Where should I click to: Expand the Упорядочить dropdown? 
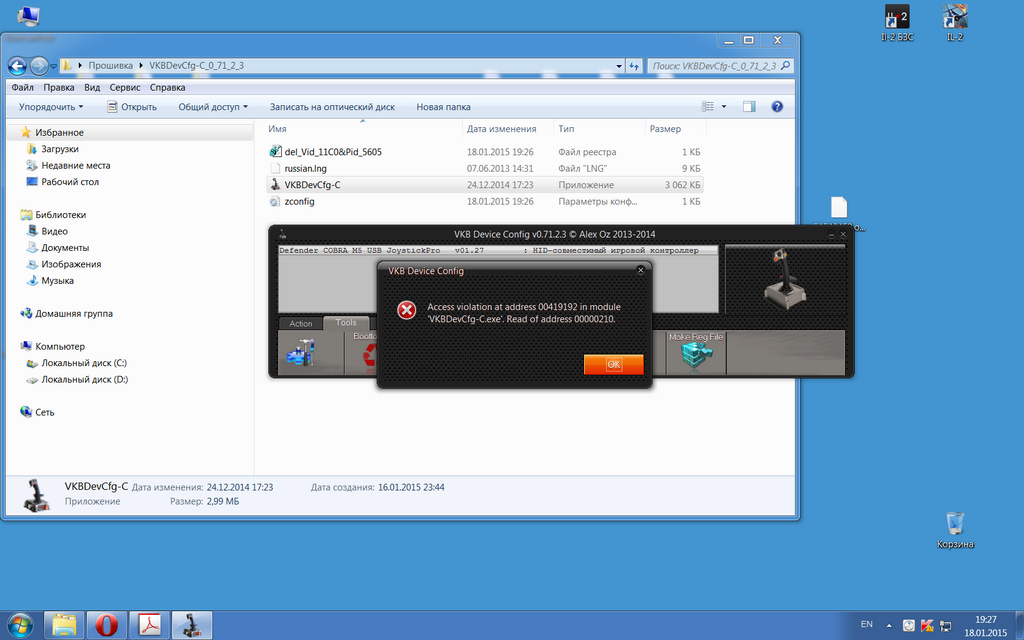pos(51,107)
